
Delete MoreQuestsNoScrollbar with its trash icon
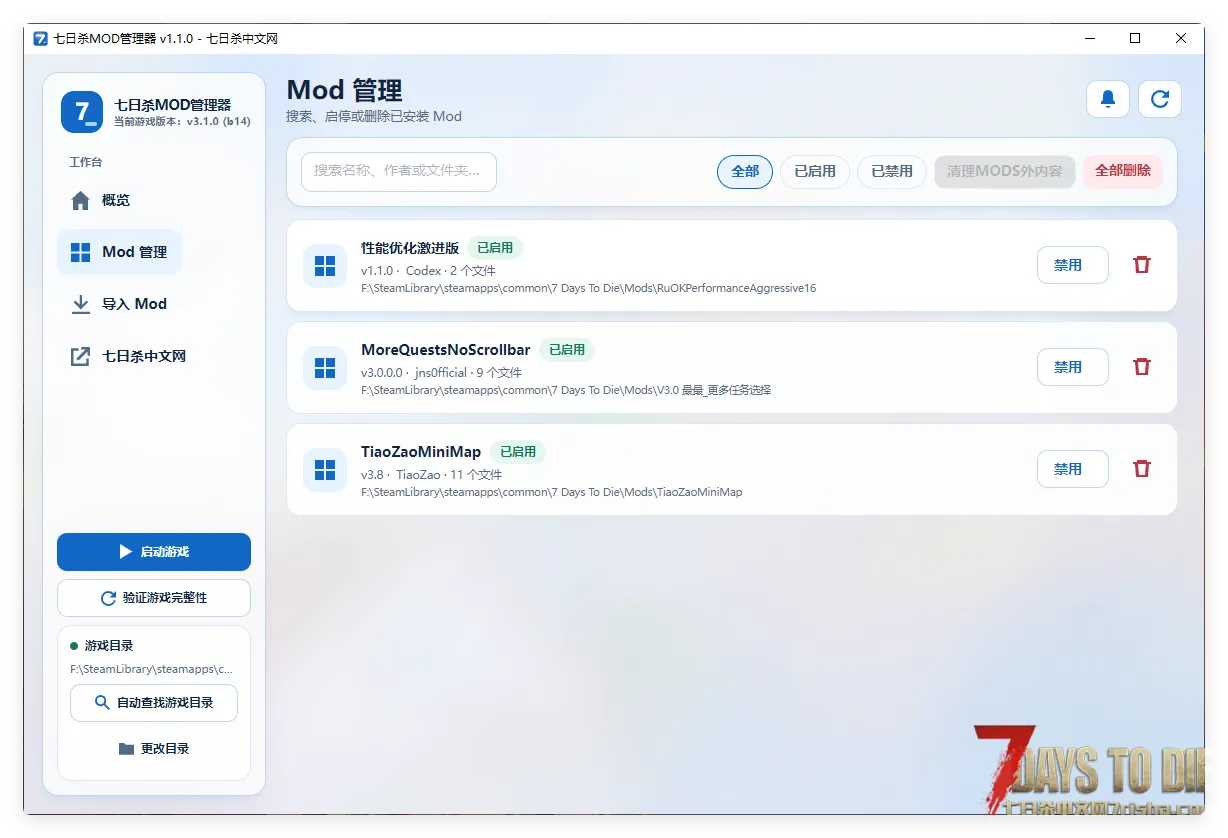coord(1142,367)
